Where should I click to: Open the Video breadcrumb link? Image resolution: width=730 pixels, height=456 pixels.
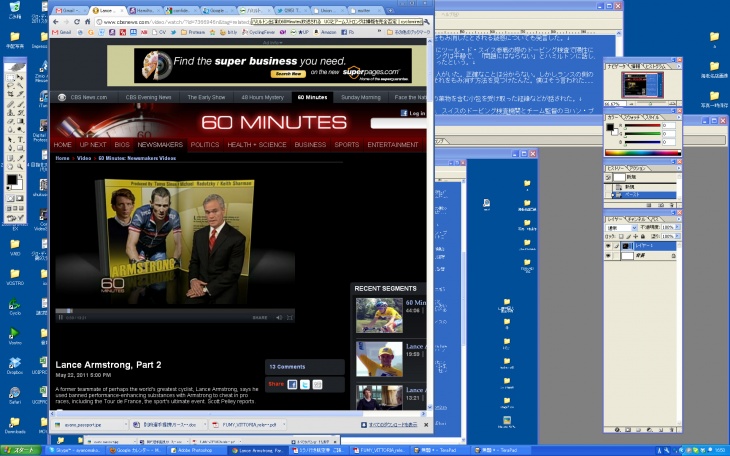(84, 158)
